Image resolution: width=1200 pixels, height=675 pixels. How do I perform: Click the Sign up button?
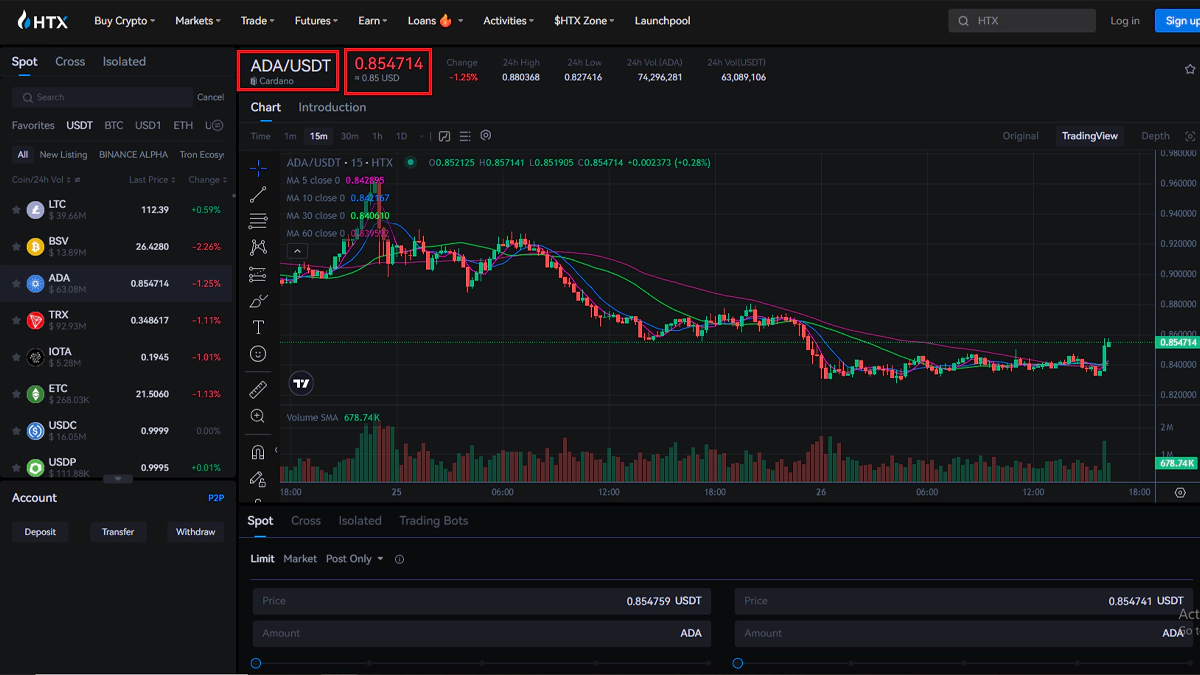tap(1177, 20)
